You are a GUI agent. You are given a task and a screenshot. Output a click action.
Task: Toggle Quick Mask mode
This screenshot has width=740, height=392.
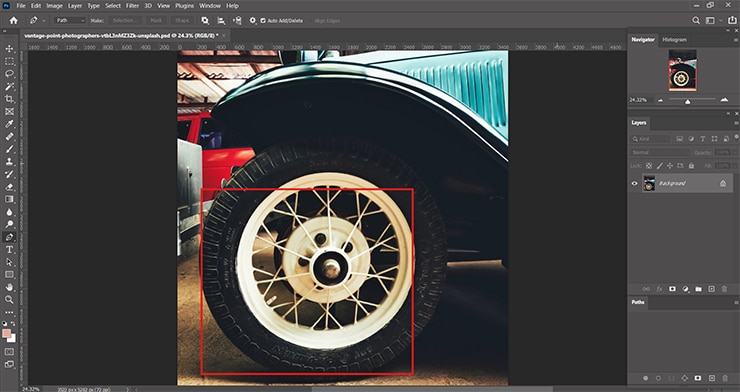[9, 351]
